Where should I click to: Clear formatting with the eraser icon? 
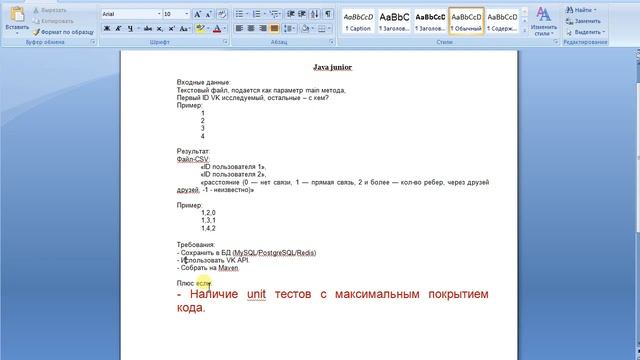pyautogui.click(x=222, y=14)
